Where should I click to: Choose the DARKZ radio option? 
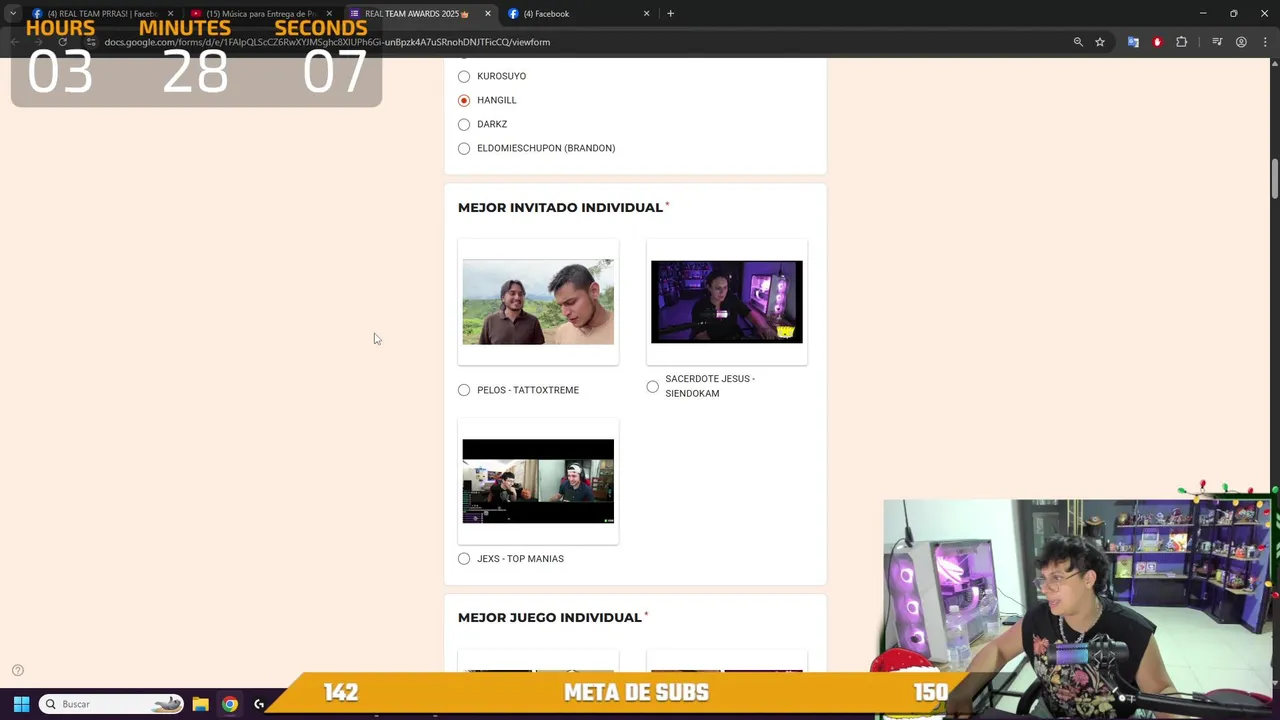click(x=464, y=124)
